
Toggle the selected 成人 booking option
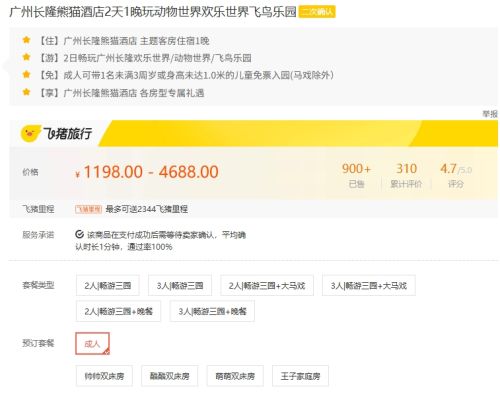[92, 343]
